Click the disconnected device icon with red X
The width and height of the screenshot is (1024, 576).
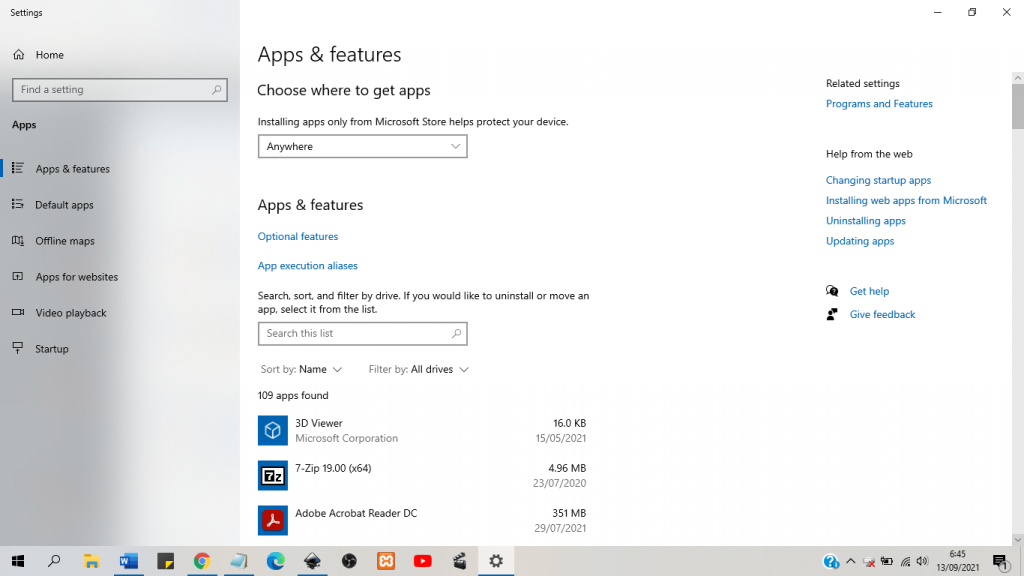[869, 562]
